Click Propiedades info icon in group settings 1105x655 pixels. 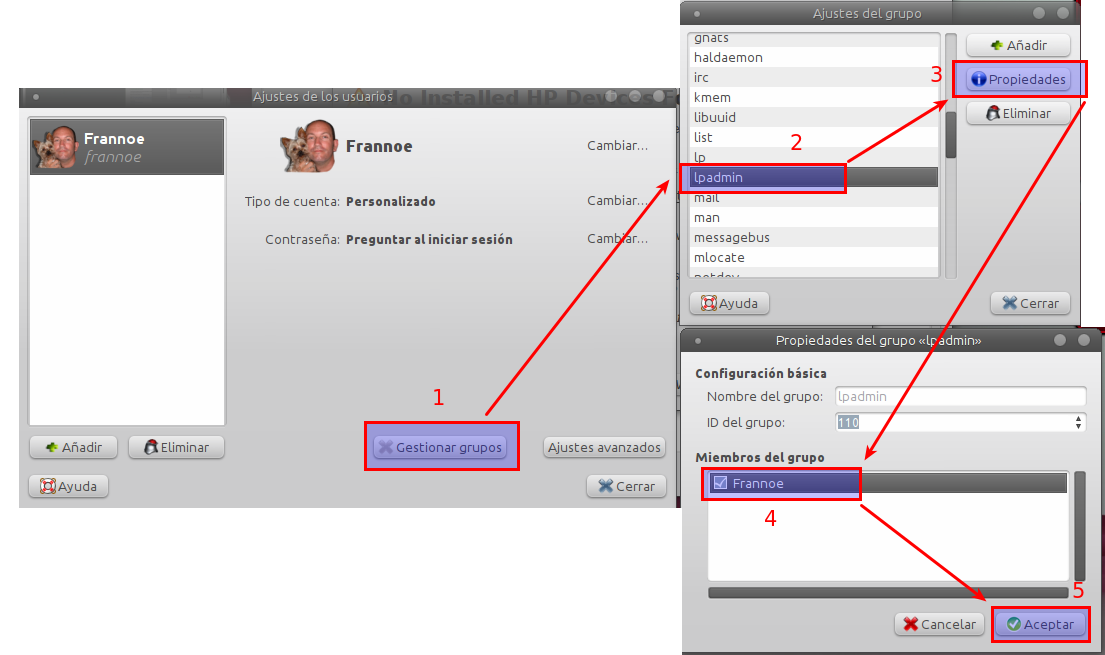[979, 79]
